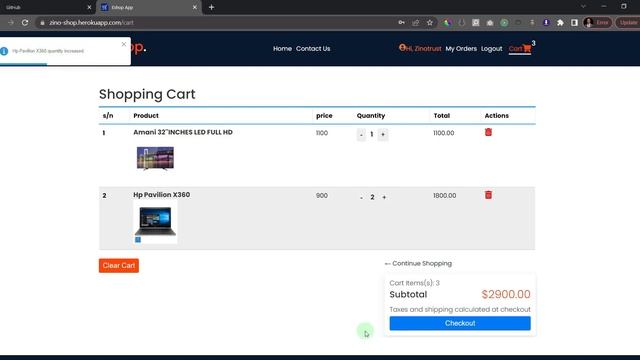Open My Orders page
Image resolution: width=640 pixels, height=360 pixels.
tap(461, 49)
